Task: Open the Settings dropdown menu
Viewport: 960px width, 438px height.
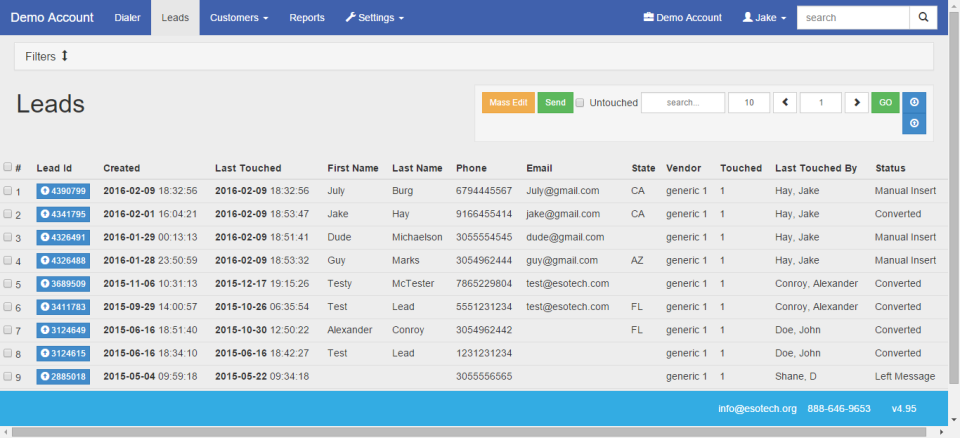Action: 375,18
